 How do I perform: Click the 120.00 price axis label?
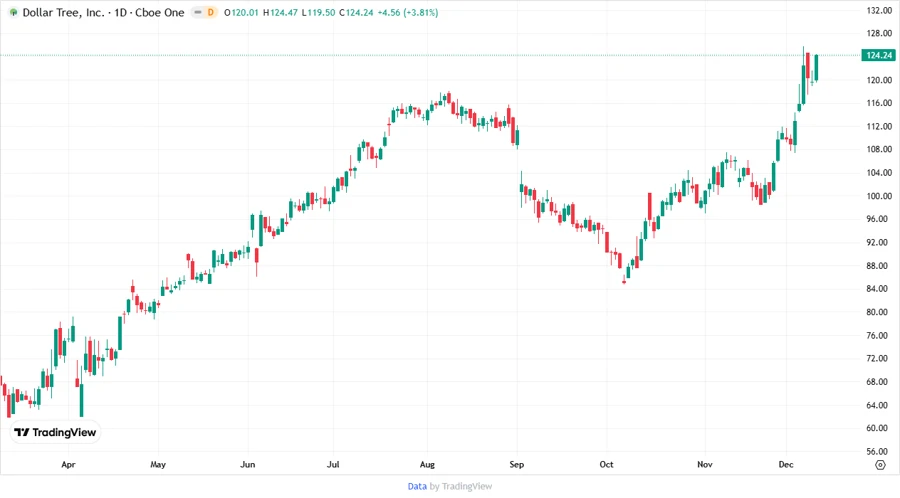pos(879,80)
